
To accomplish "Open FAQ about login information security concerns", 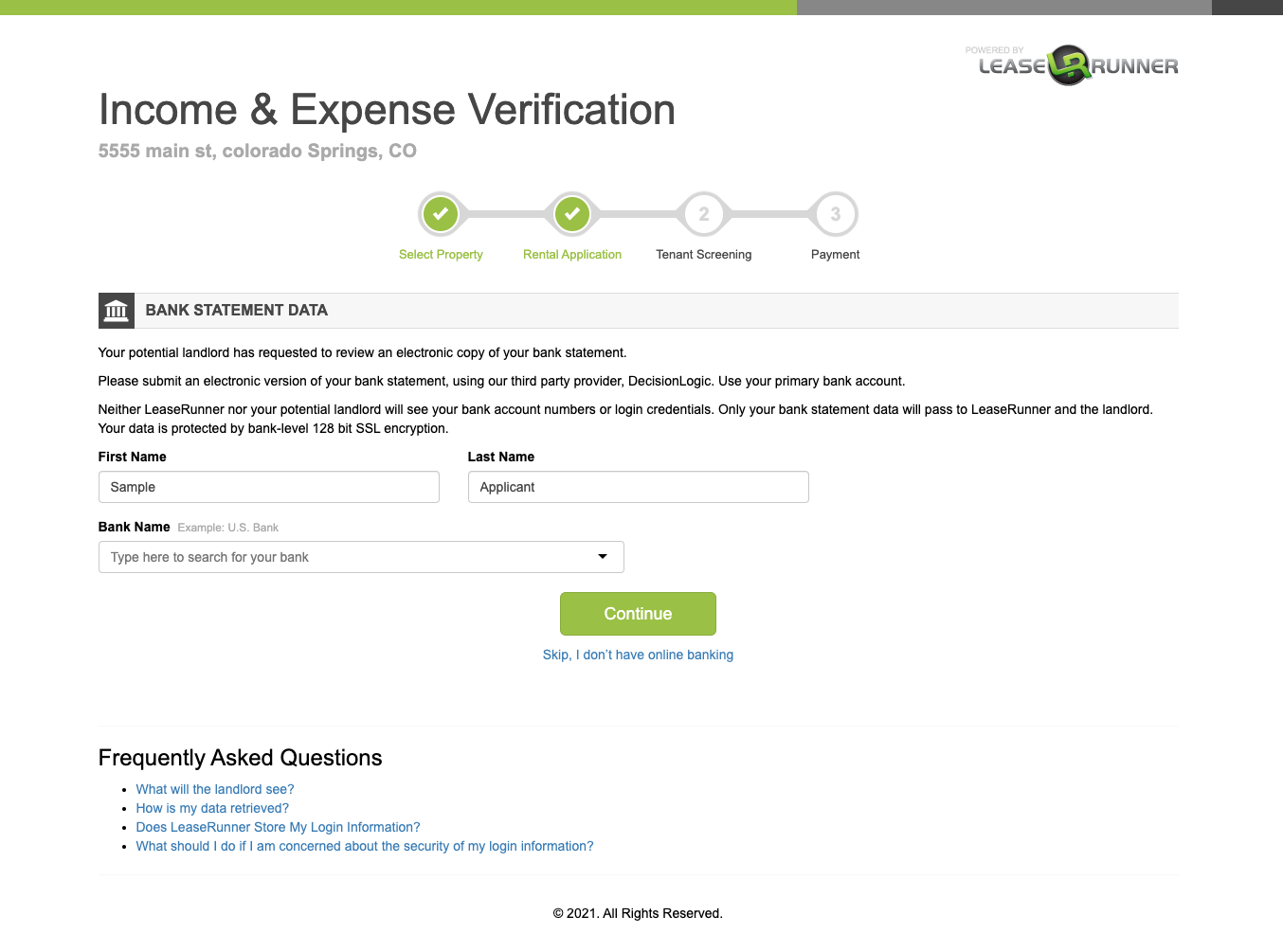I will pos(365,846).
